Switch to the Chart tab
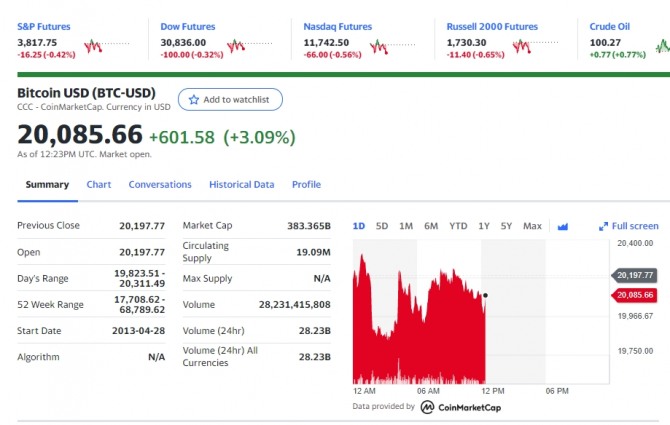The image size is (670, 425). [x=98, y=185]
